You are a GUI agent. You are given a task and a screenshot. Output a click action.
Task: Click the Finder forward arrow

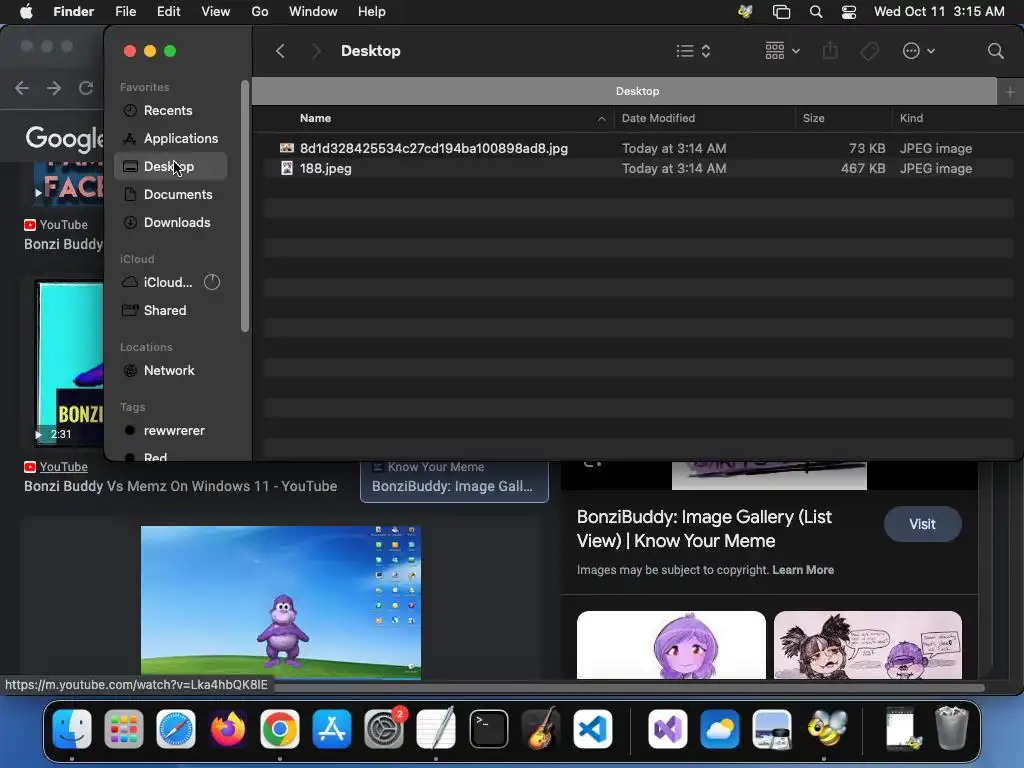[x=317, y=51]
